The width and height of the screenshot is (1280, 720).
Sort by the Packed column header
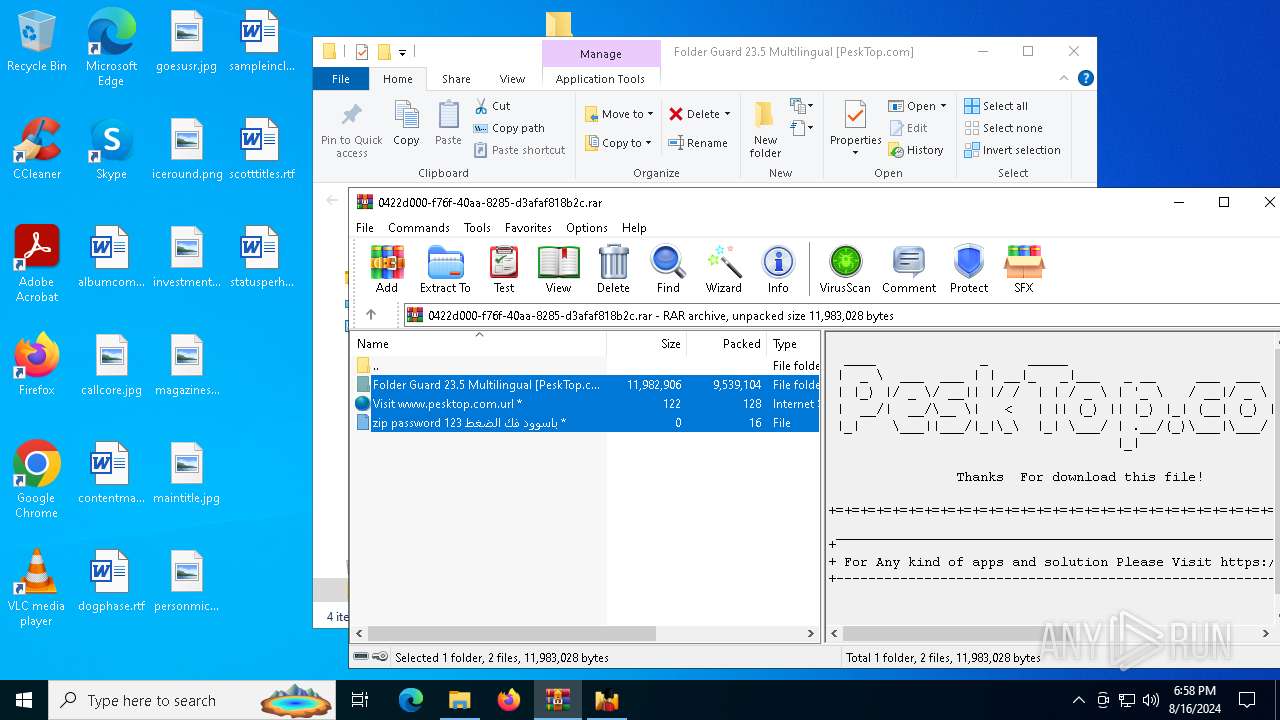click(x=728, y=343)
